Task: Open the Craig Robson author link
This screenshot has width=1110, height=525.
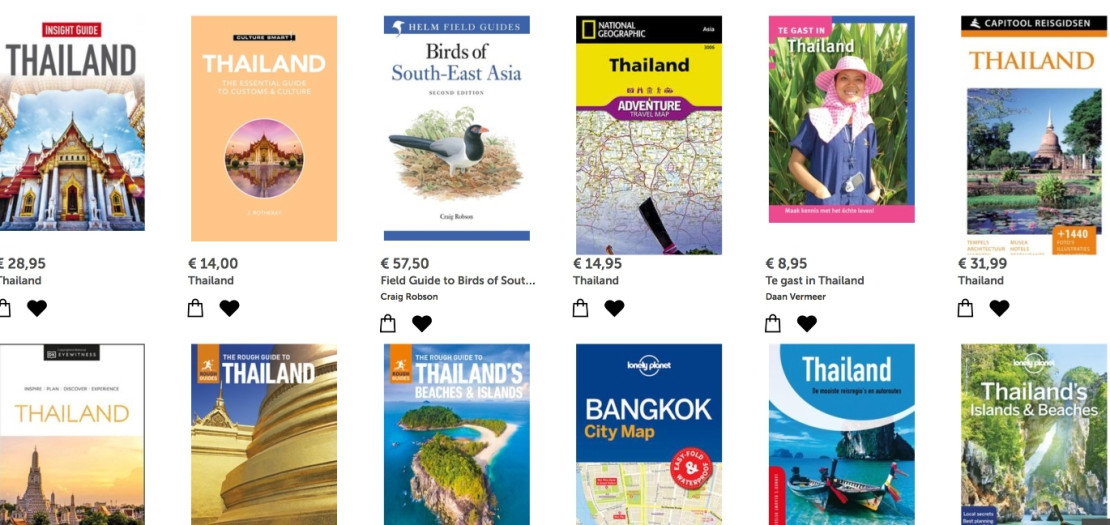Action: click(409, 296)
